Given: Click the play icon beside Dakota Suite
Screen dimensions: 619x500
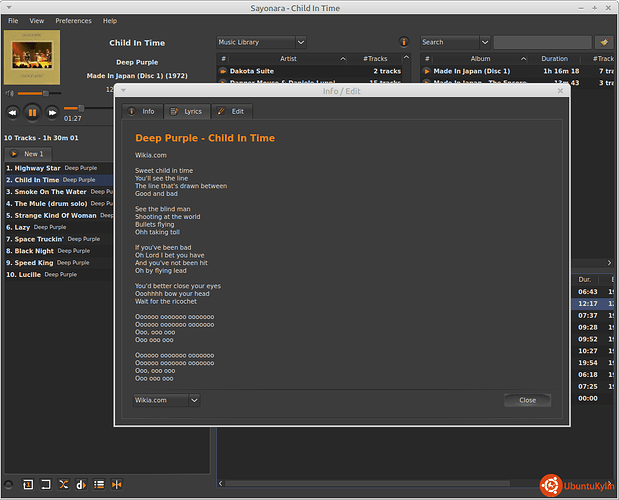Looking at the screenshot, I should click(x=223, y=71).
